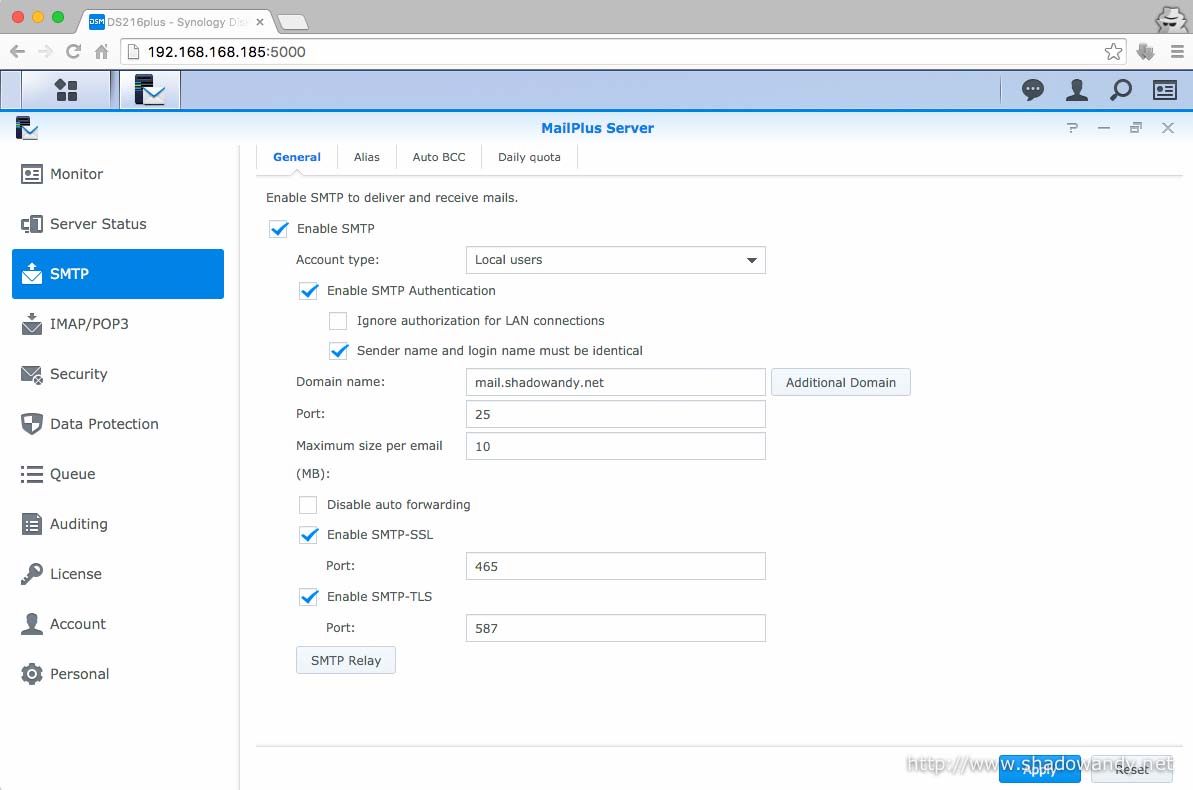Click the Additional Domain button
The height and width of the screenshot is (790, 1193).
pos(840,383)
